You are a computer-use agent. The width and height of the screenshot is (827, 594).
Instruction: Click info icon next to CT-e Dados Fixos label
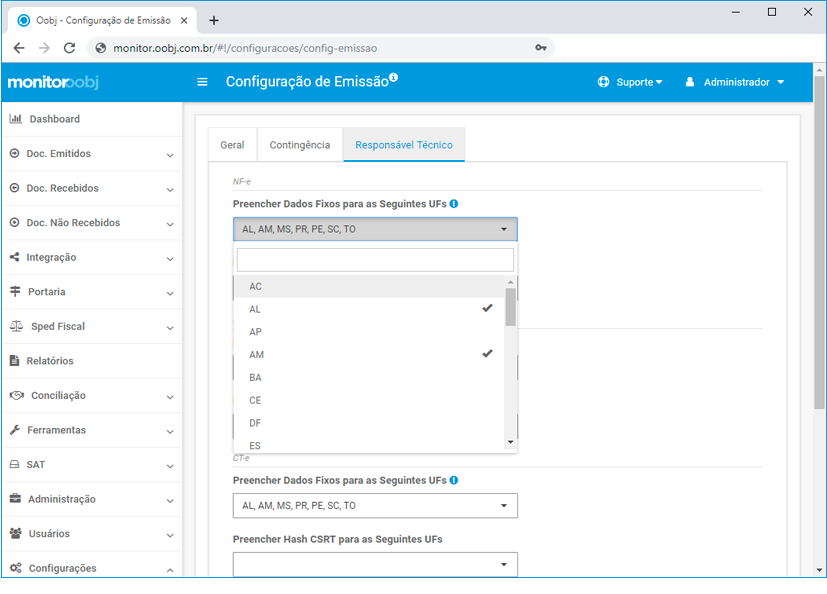coord(454,480)
